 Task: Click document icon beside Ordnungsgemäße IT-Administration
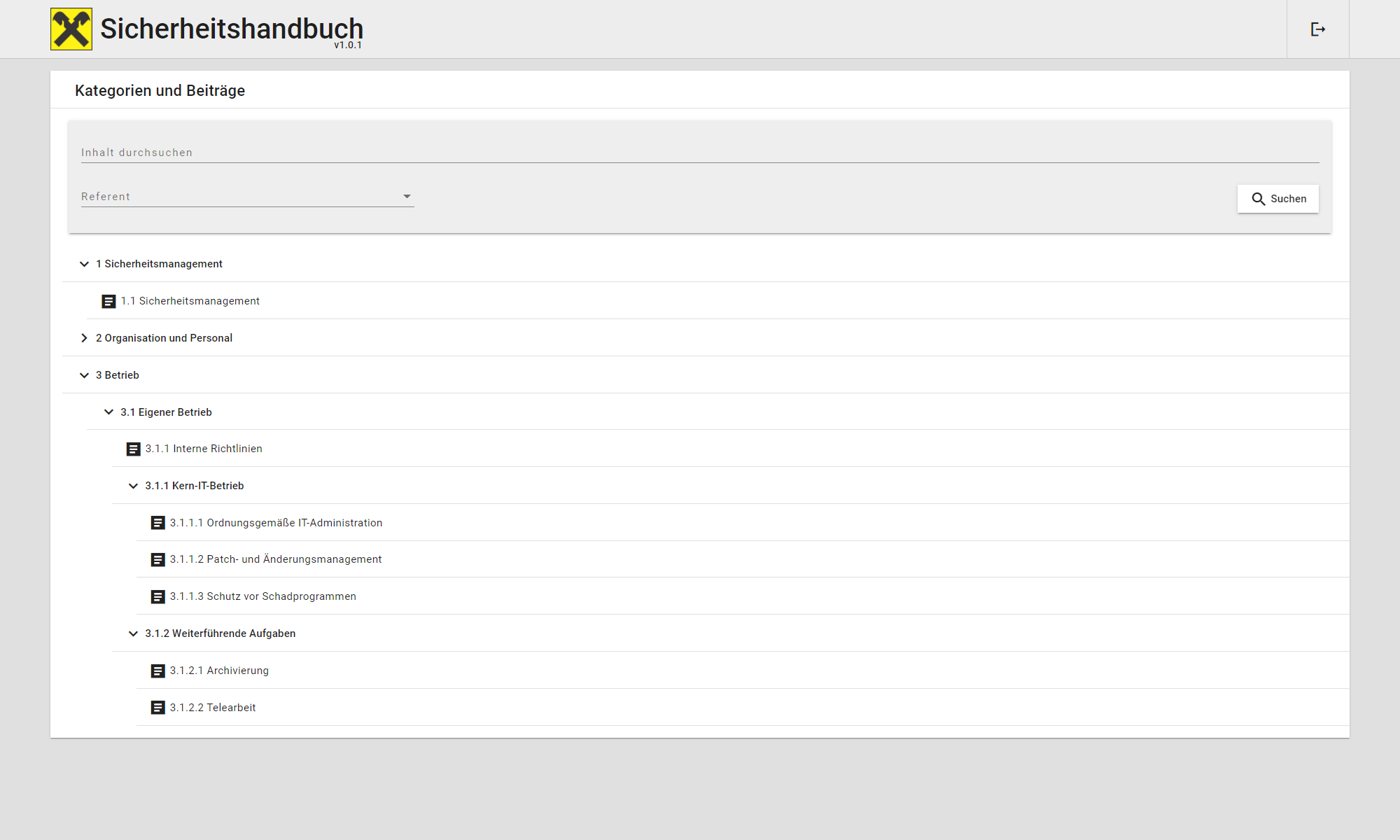tap(158, 523)
